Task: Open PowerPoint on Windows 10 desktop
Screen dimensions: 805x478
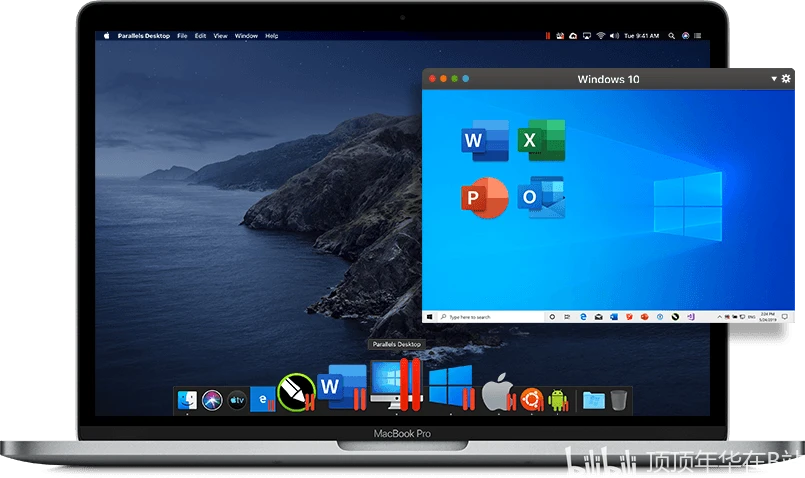Action: (x=485, y=198)
